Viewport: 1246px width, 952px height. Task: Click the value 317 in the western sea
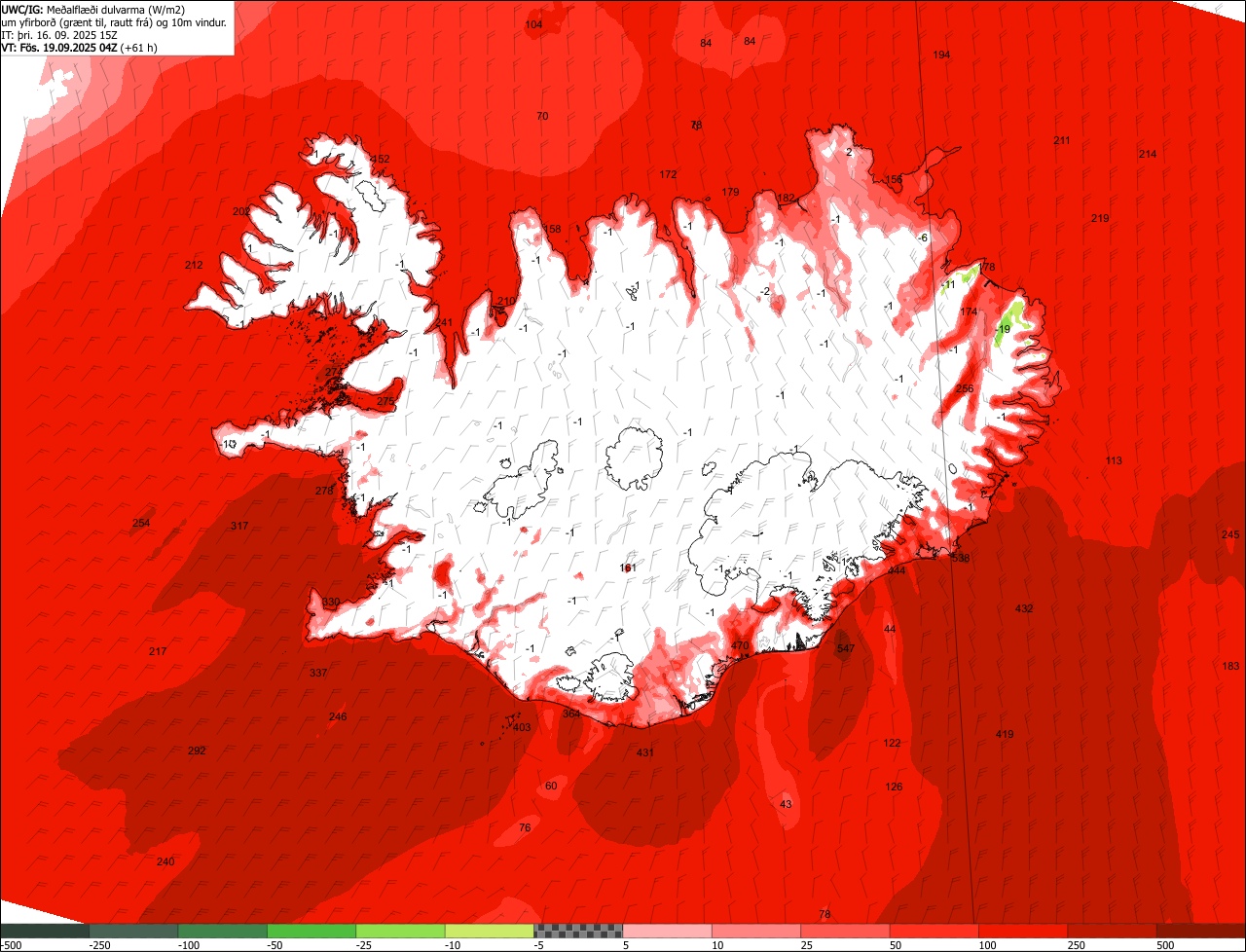pos(239,526)
